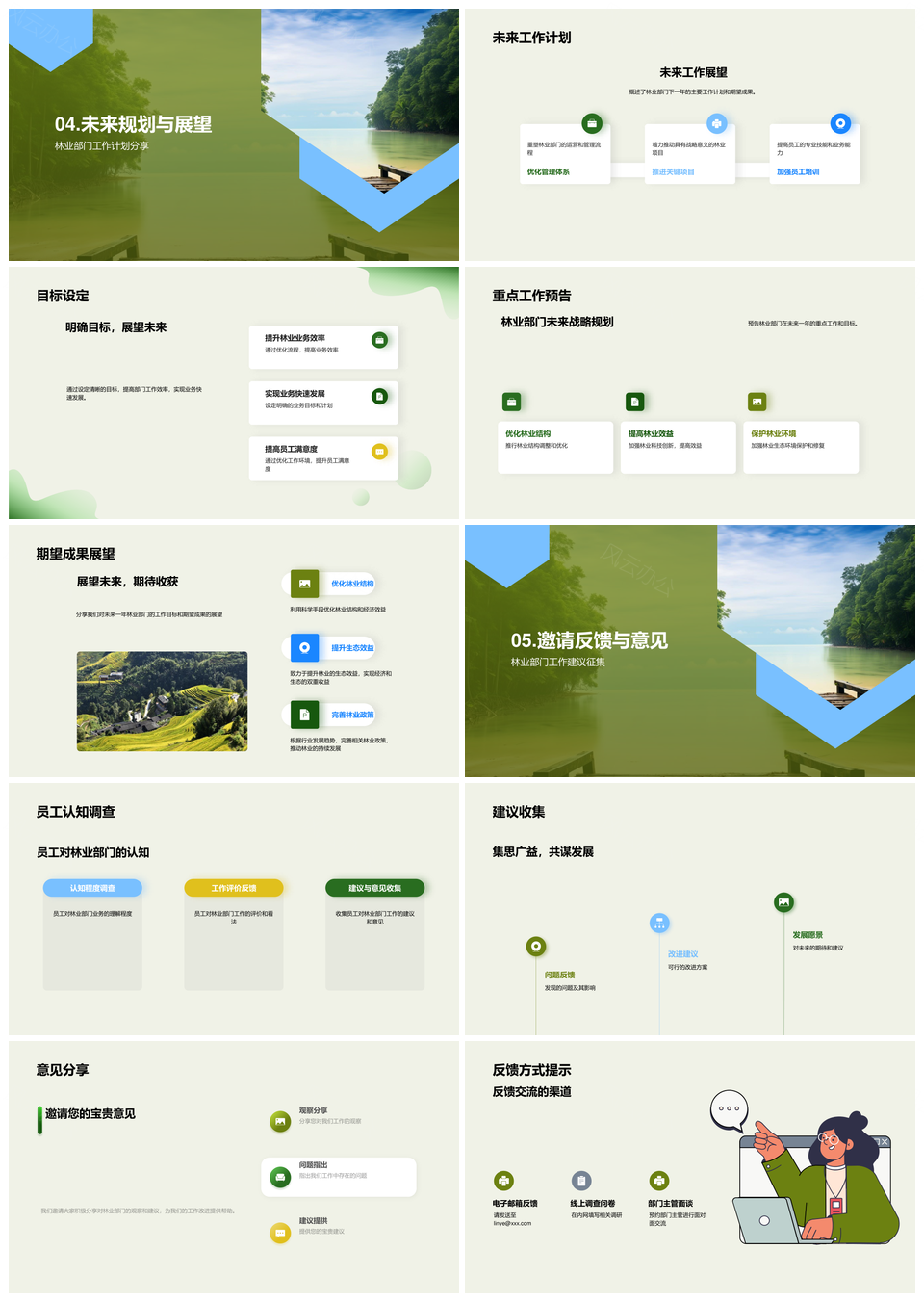Click the gray icon above 线上调查问卷
Image resolution: width=924 pixels, height=1302 pixels.
[581, 1181]
